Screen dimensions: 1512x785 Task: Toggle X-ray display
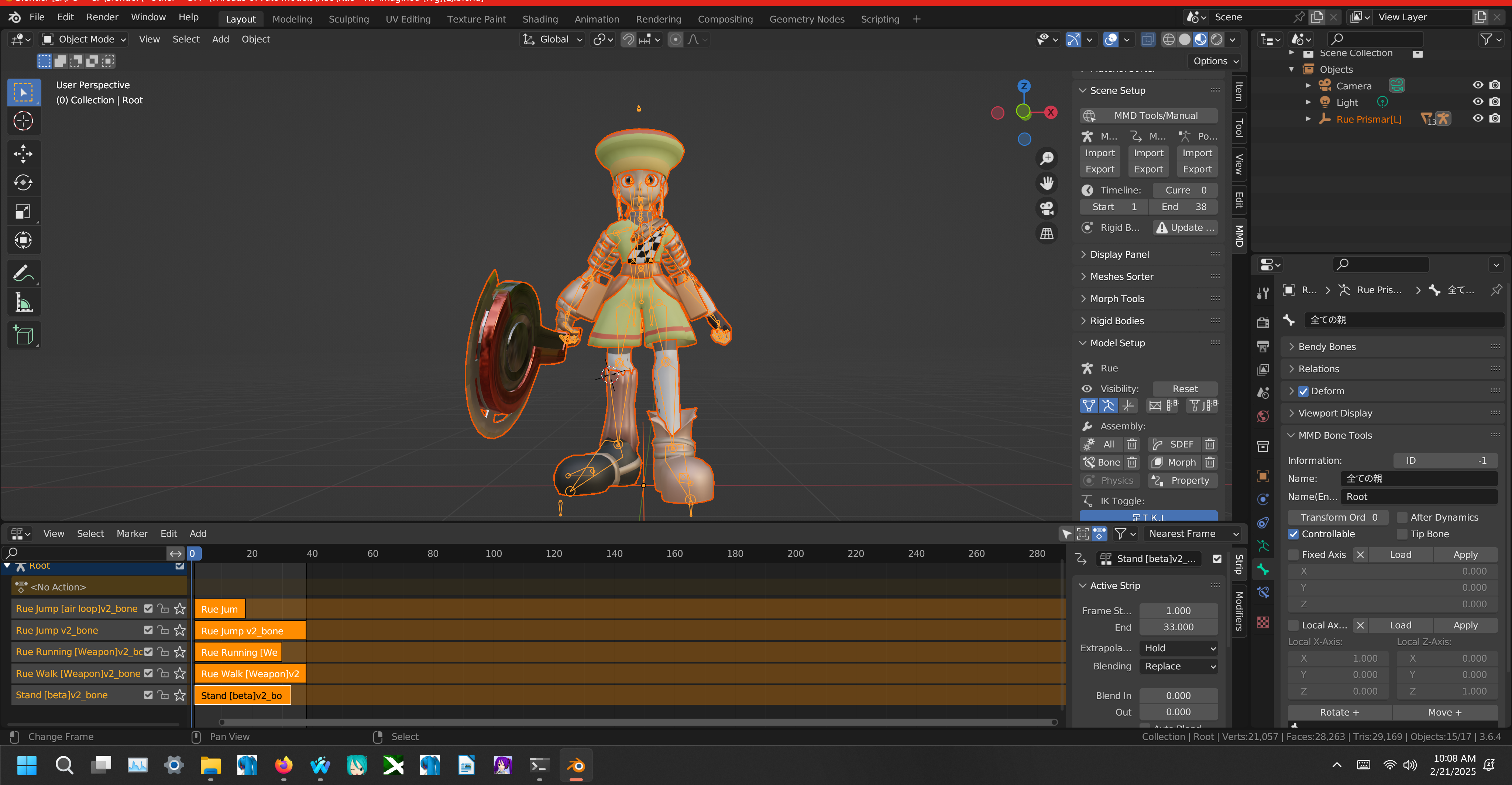coord(1148,40)
